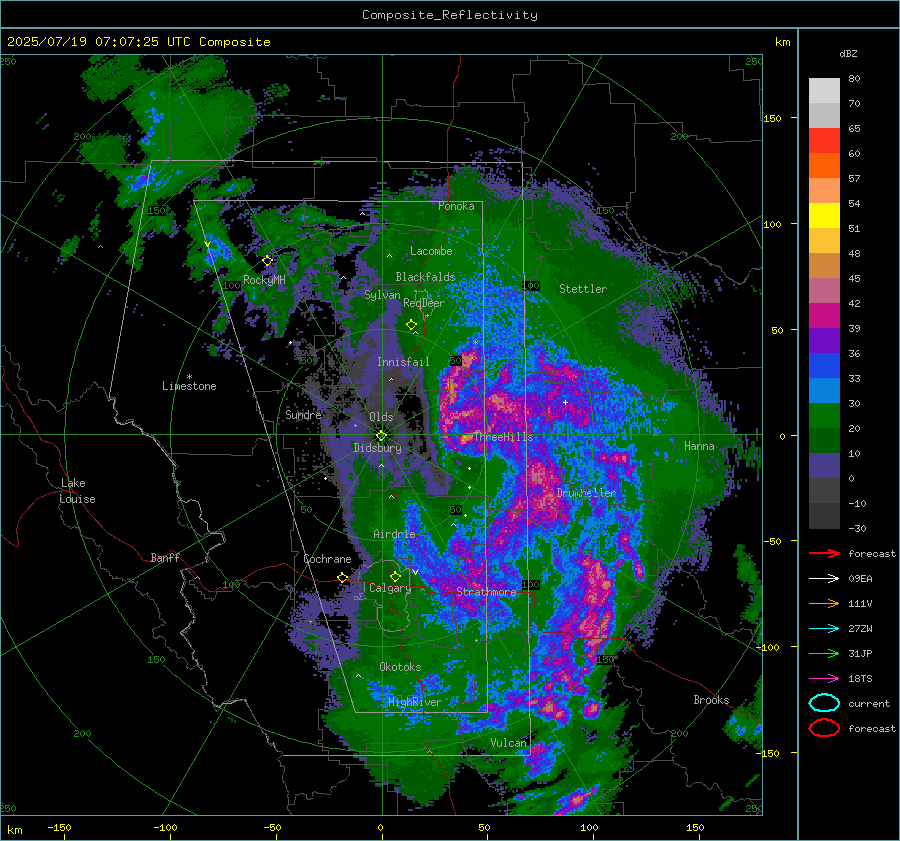The width and height of the screenshot is (900, 841).
Task: Select the bright yellow 51-54 dBZ swatch
Action: click(824, 216)
